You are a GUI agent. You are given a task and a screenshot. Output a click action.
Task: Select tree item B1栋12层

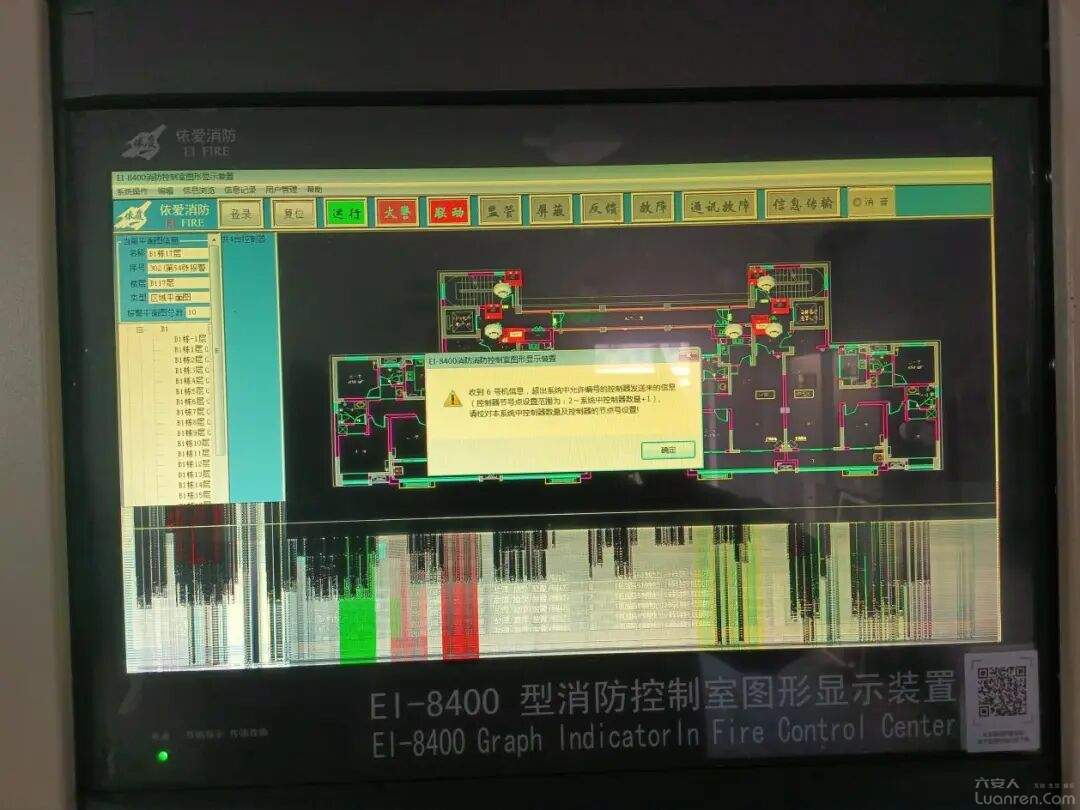(x=194, y=464)
